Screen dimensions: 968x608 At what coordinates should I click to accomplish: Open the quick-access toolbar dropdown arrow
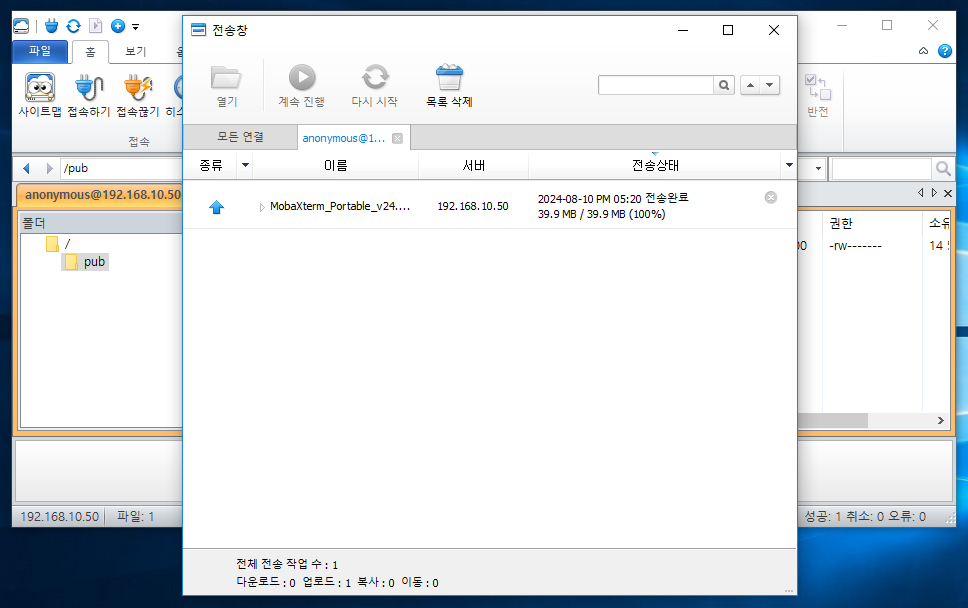pos(135,27)
